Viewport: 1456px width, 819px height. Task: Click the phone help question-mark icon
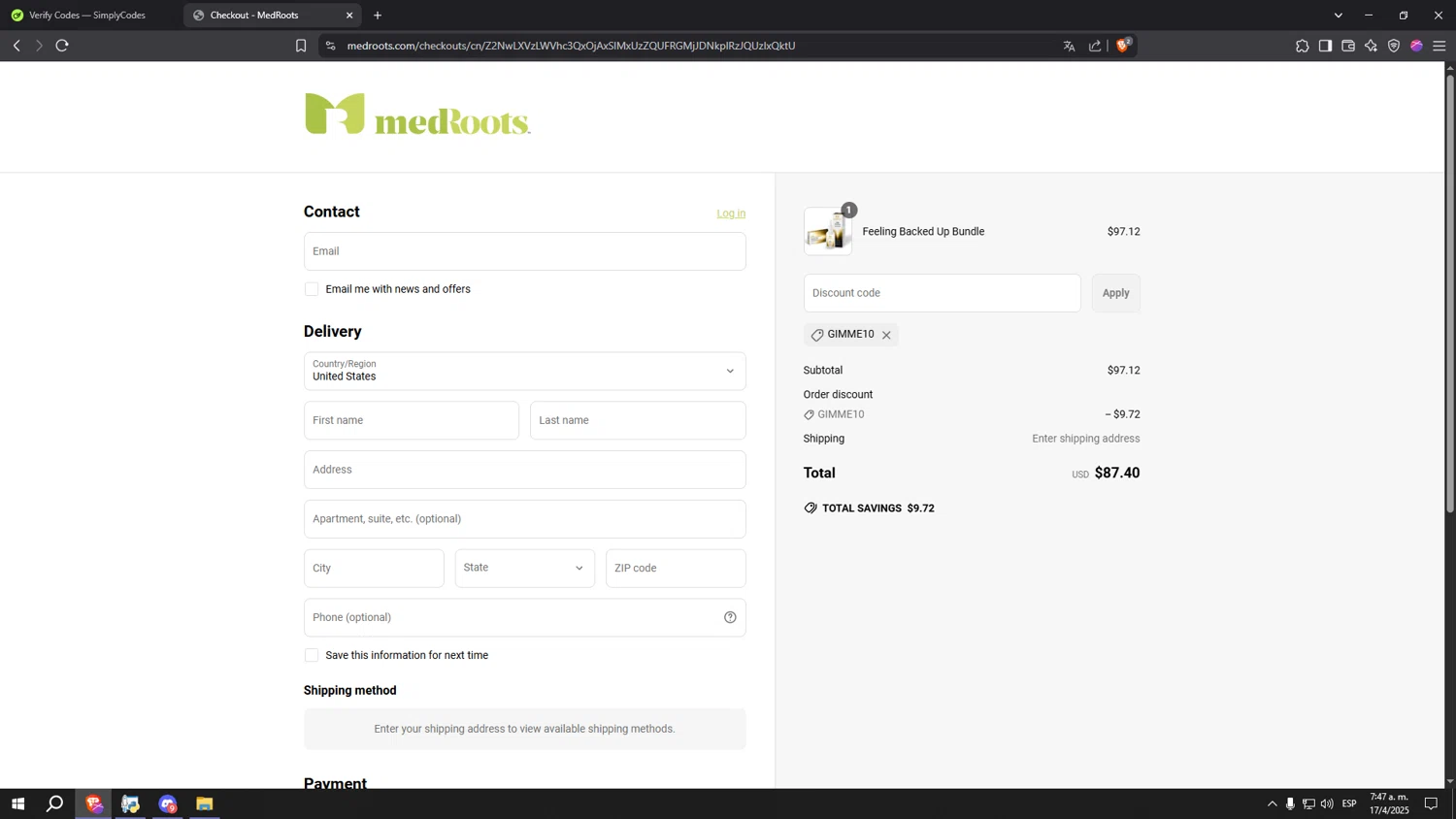pos(730,617)
